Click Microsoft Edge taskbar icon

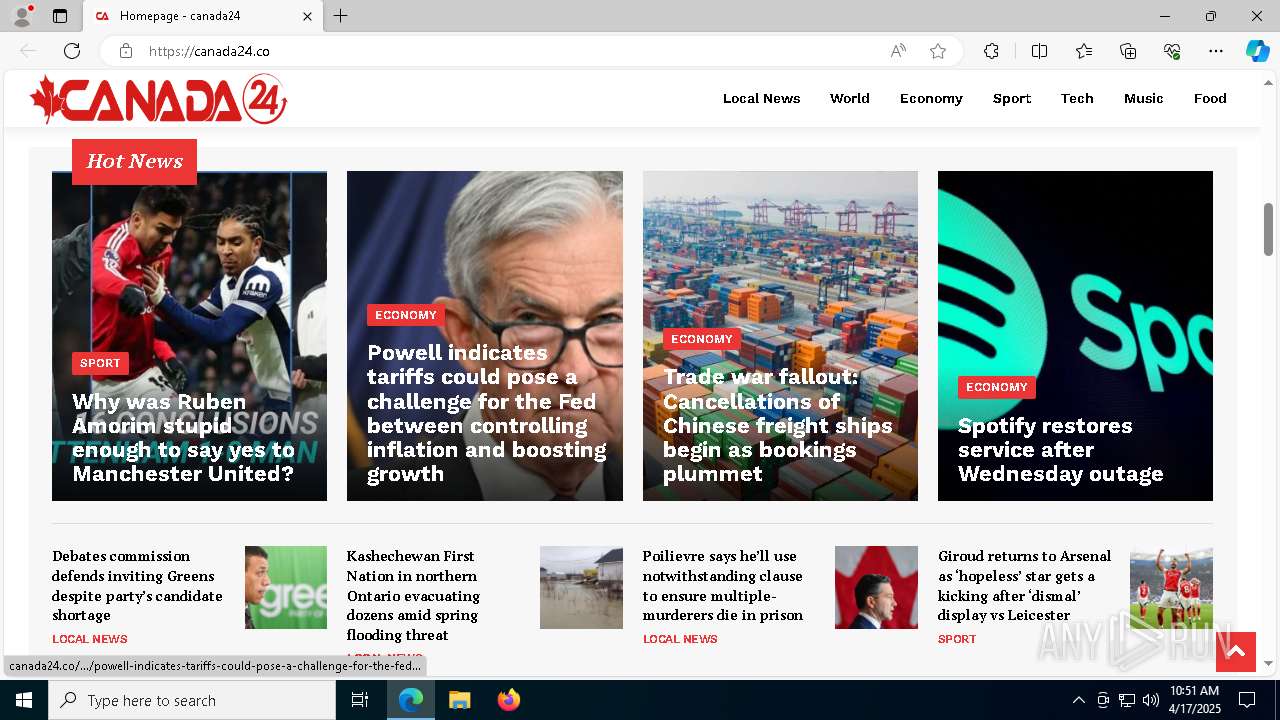click(411, 700)
